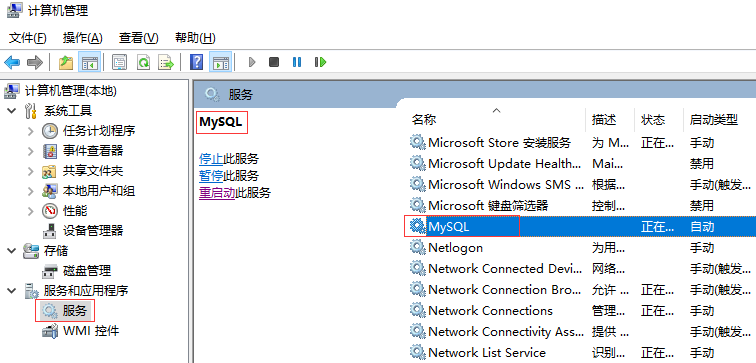Click the gear icon beside Network Connections
Screen dimensions: 756x363
[x=417, y=310]
